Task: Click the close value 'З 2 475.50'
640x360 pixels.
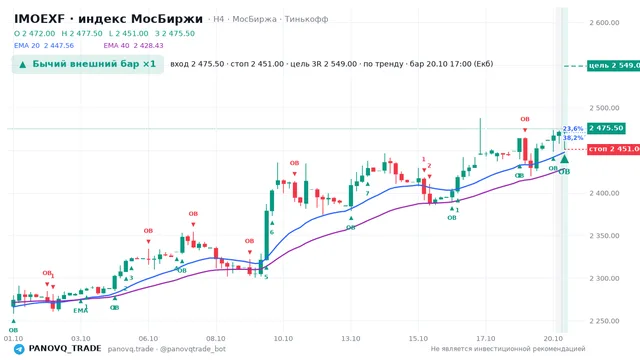Action: (x=175, y=33)
